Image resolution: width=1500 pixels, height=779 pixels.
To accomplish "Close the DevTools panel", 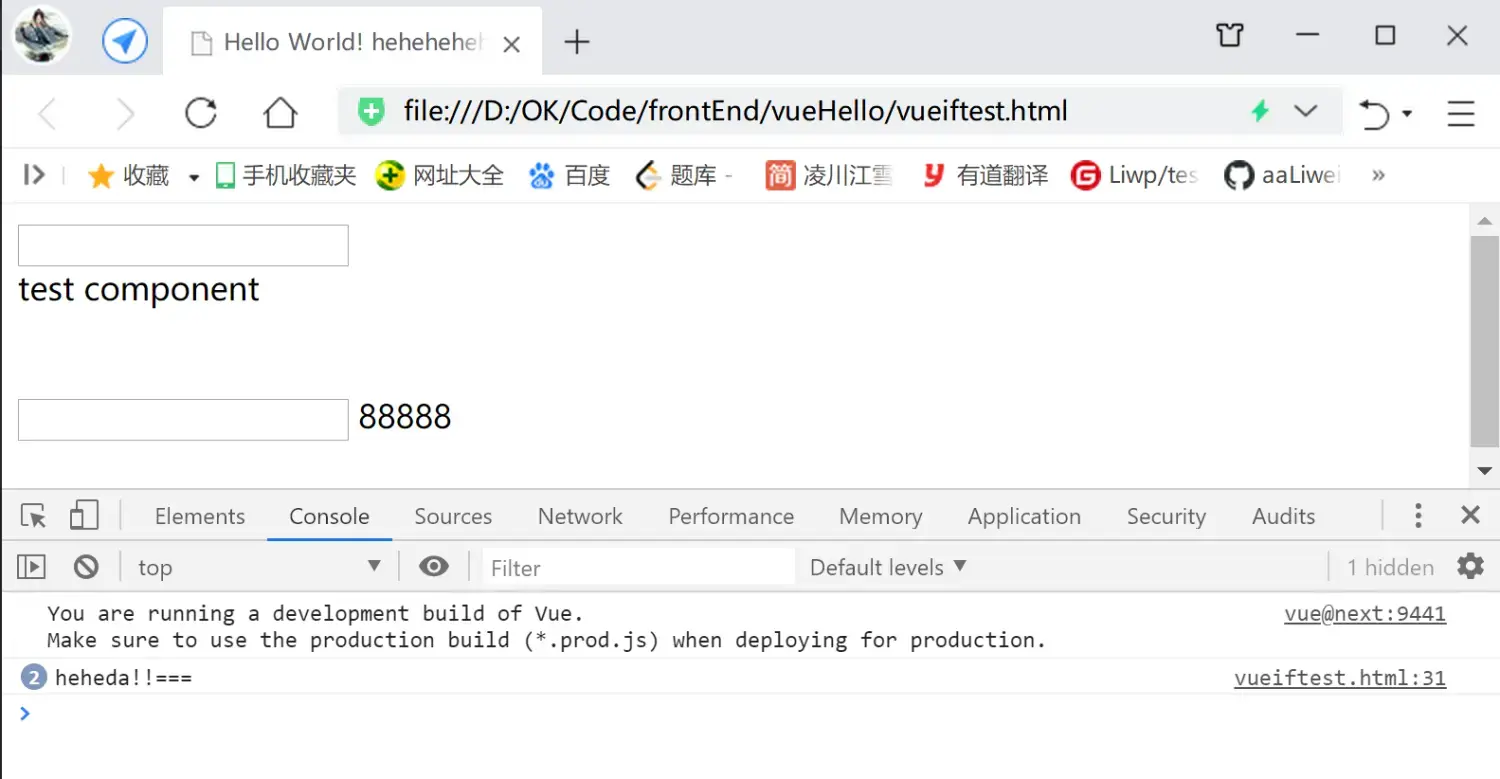I will 1470,515.
